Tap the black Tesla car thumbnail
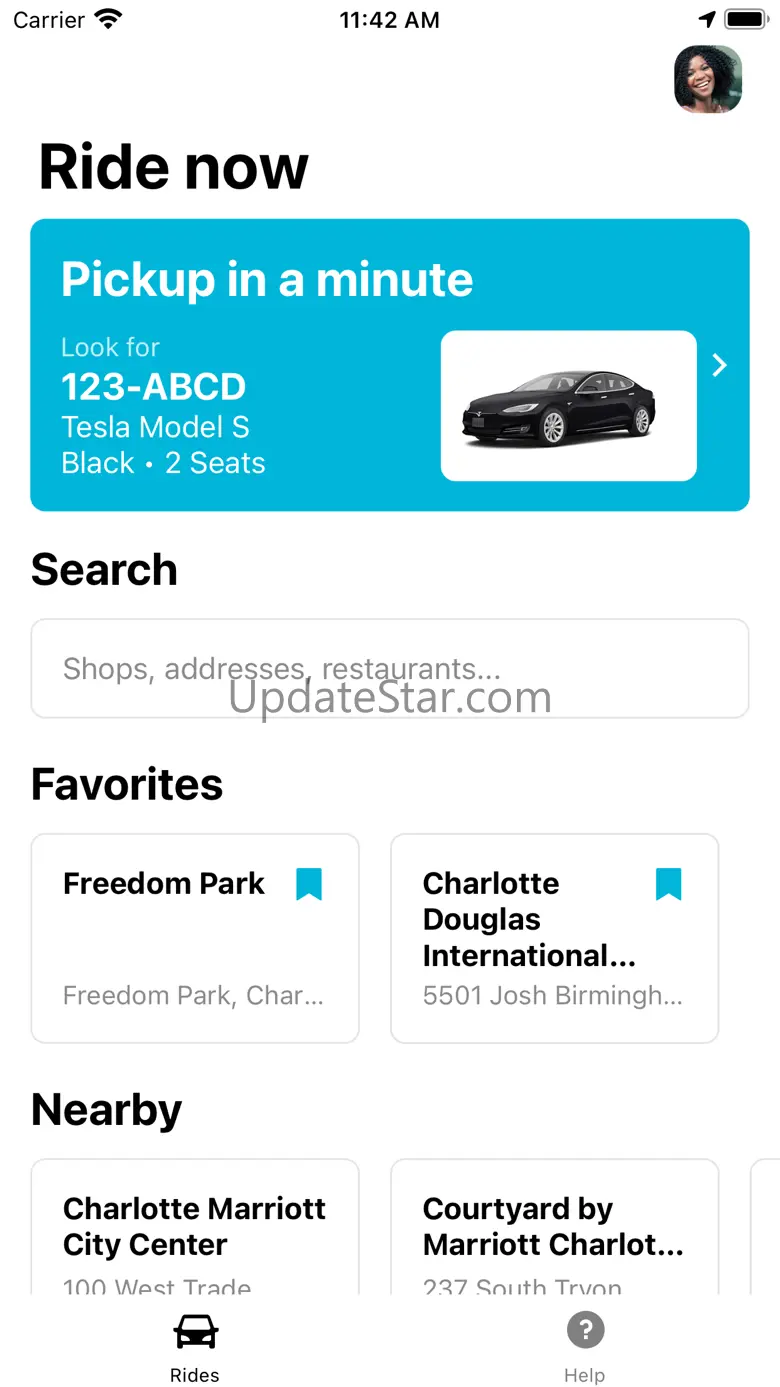The height and width of the screenshot is (1387, 780). pos(568,406)
